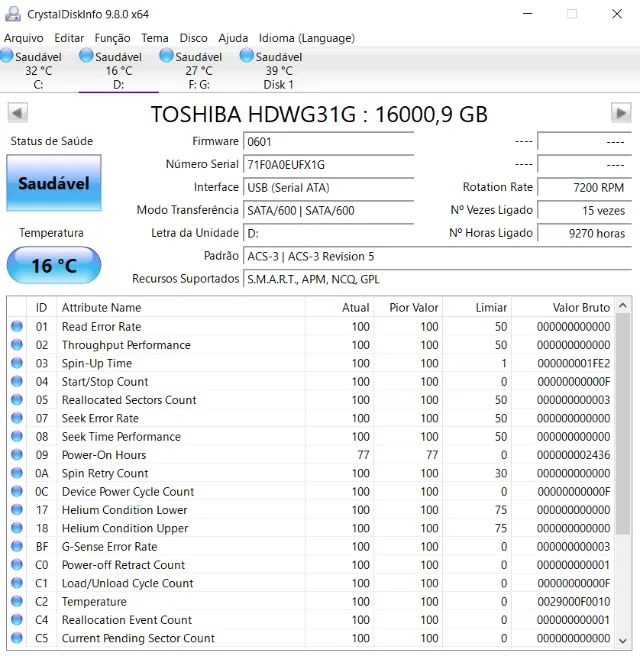Click the Rotation Rate 7200 RPM field
The width and height of the screenshot is (640, 656).
tap(584, 187)
